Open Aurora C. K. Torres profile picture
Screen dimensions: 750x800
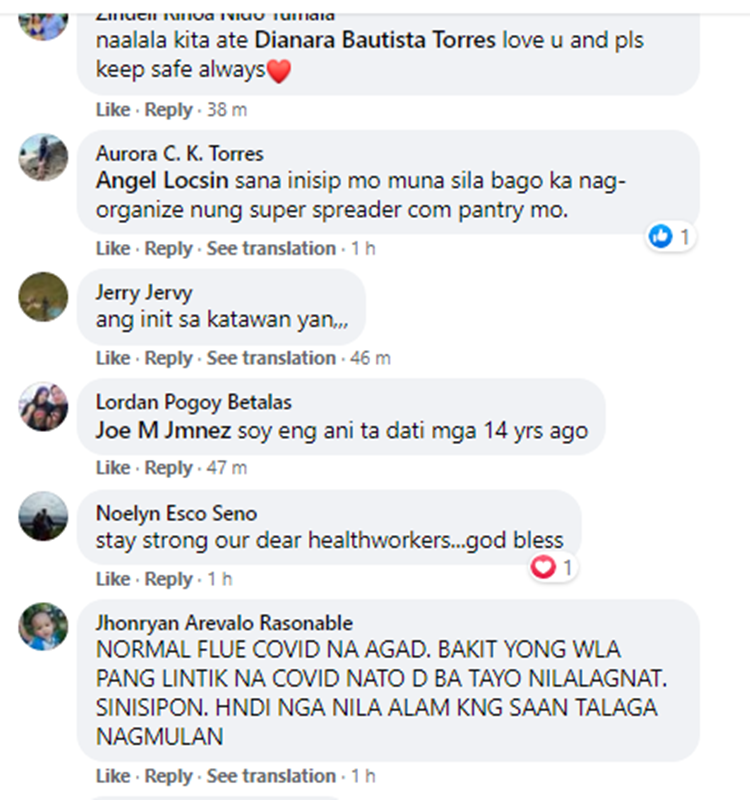click(x=43, y=158)
